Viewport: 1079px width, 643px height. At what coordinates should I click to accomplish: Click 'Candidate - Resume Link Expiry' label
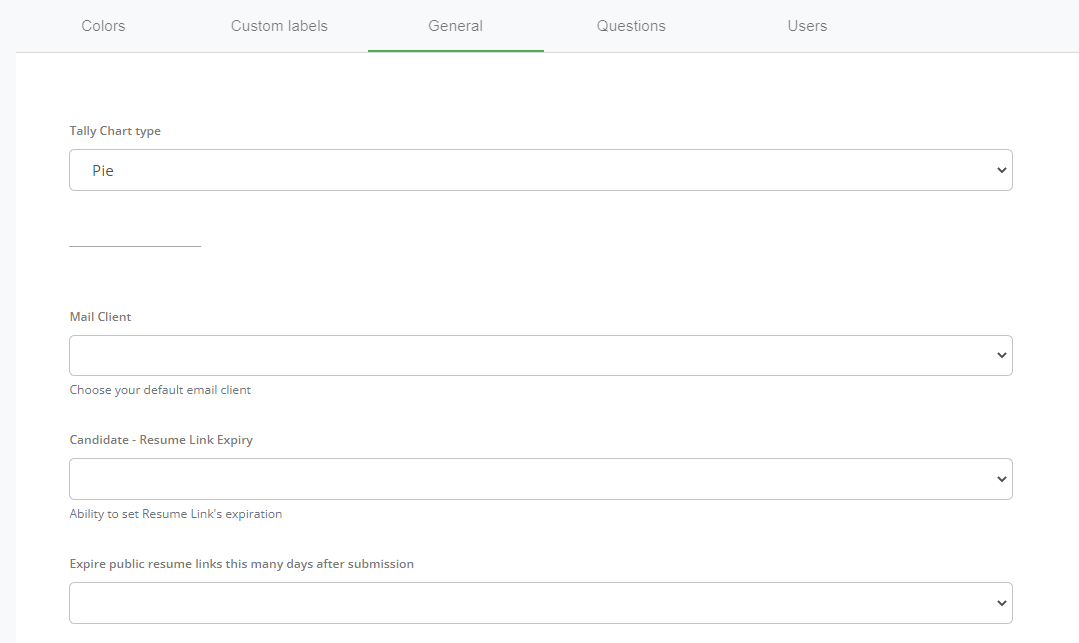tap(161, 440)
